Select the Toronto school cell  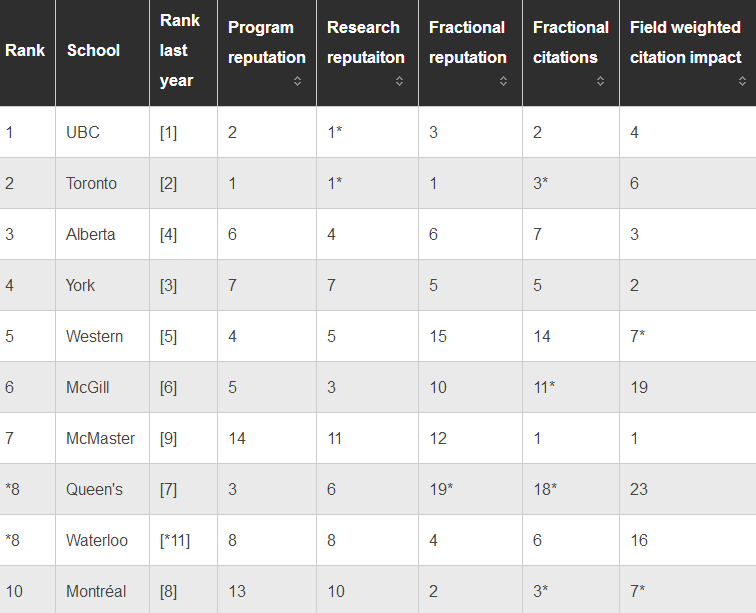click(x=91, y=183)
